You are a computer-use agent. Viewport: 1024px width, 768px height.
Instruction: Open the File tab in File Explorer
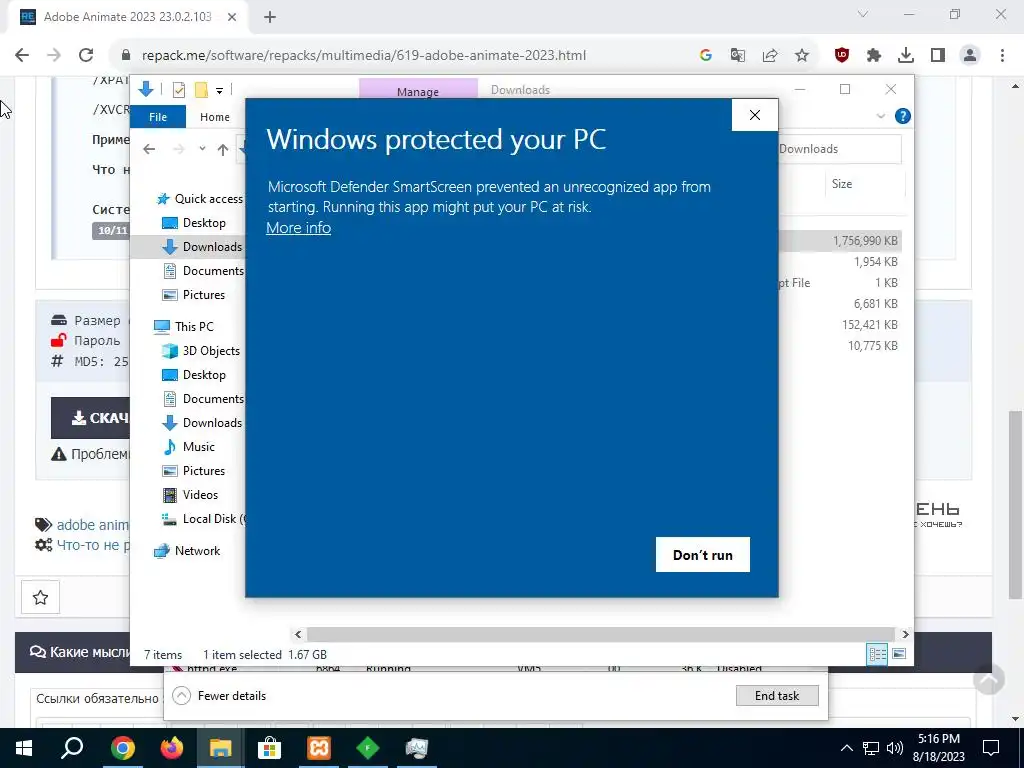(x=158, y=117)
